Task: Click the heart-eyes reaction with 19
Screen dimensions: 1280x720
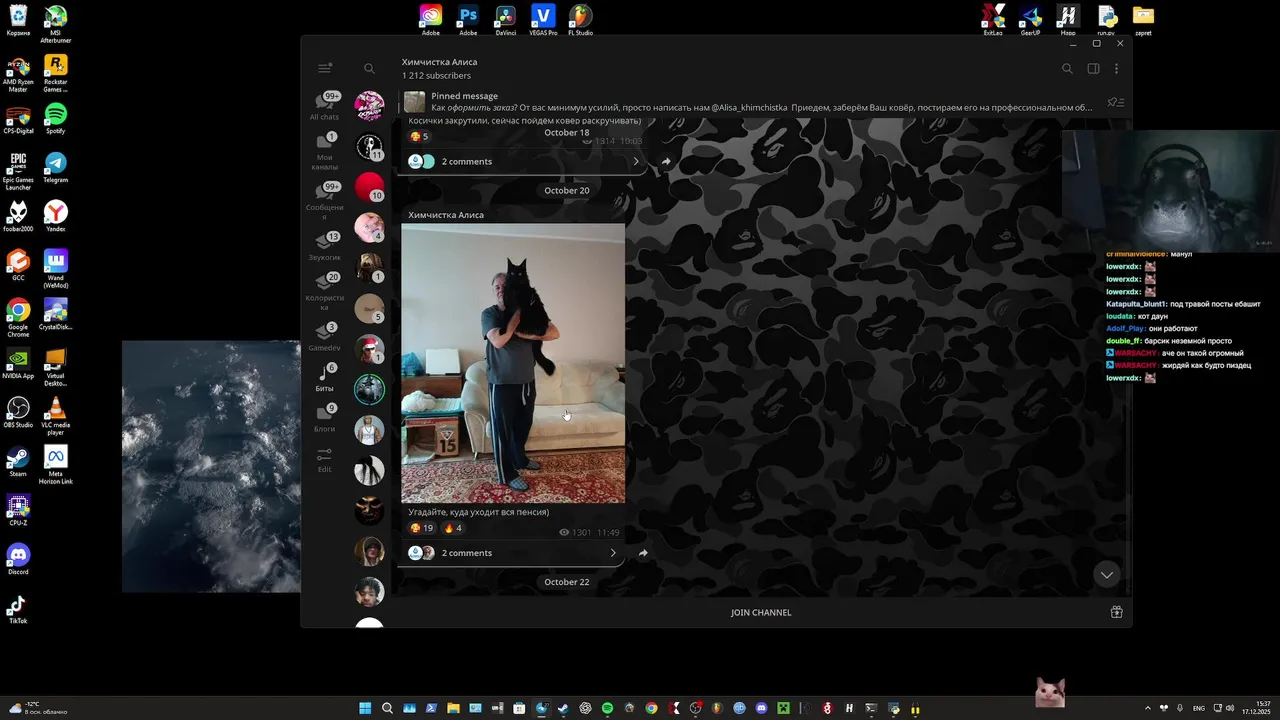Action: click(x=421, y=528)
